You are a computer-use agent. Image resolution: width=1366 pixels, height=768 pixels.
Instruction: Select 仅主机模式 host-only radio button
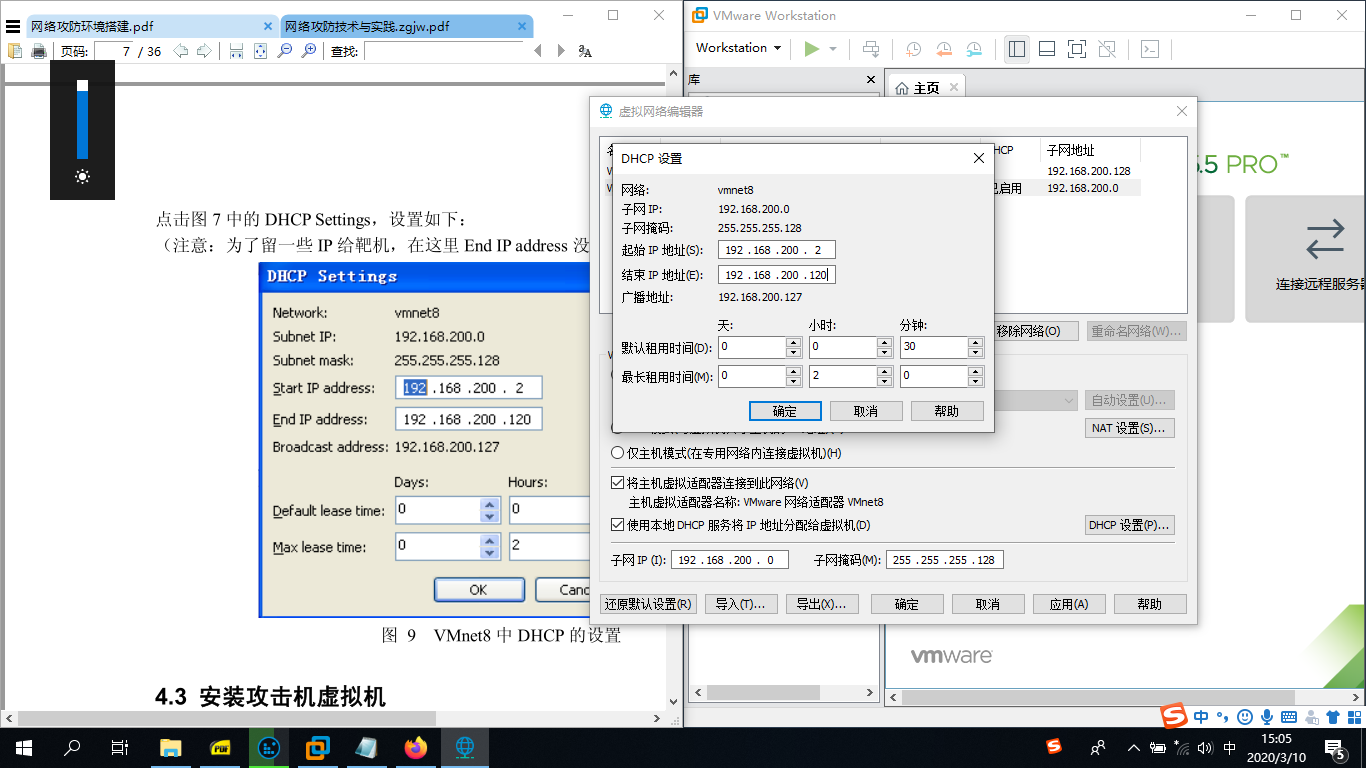click(618, 453)
